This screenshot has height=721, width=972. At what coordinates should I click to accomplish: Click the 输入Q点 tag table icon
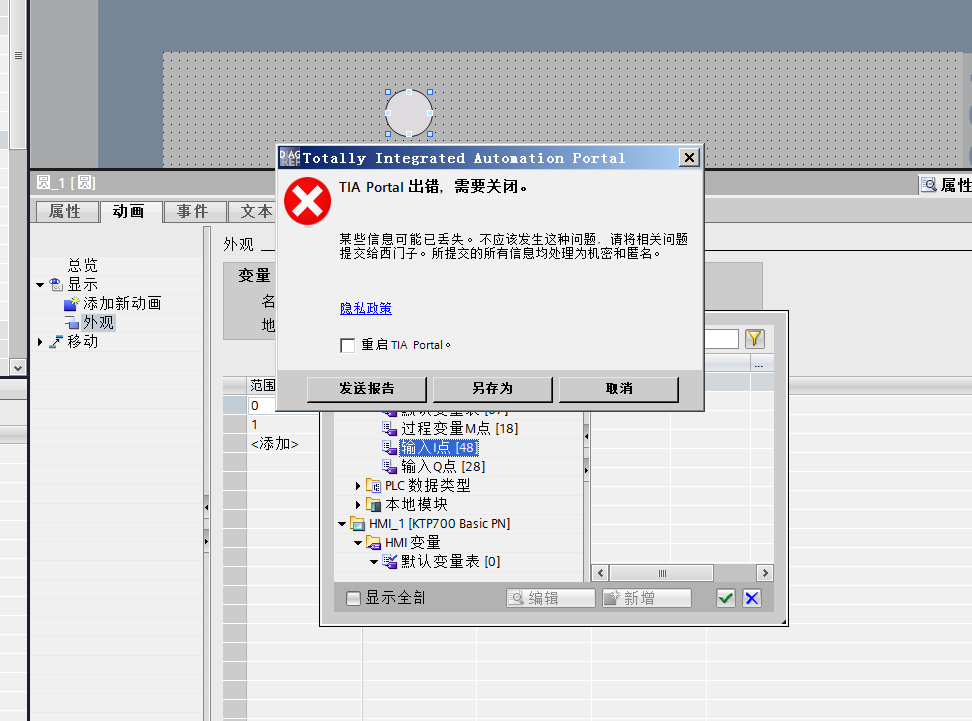click(389, 466)
